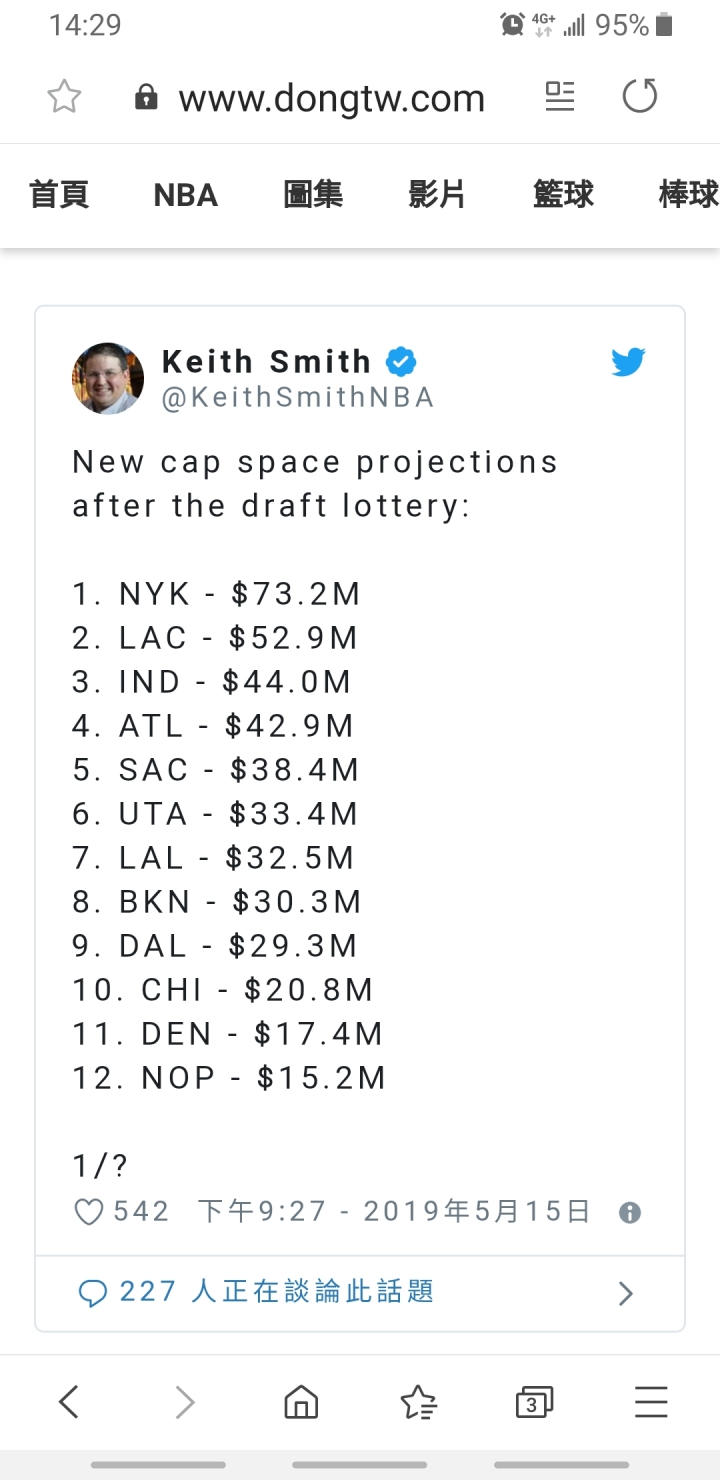This screenshot has height=1480, width=720.
Task: Switch to the 首頁 tab
Action: (59, 195)
